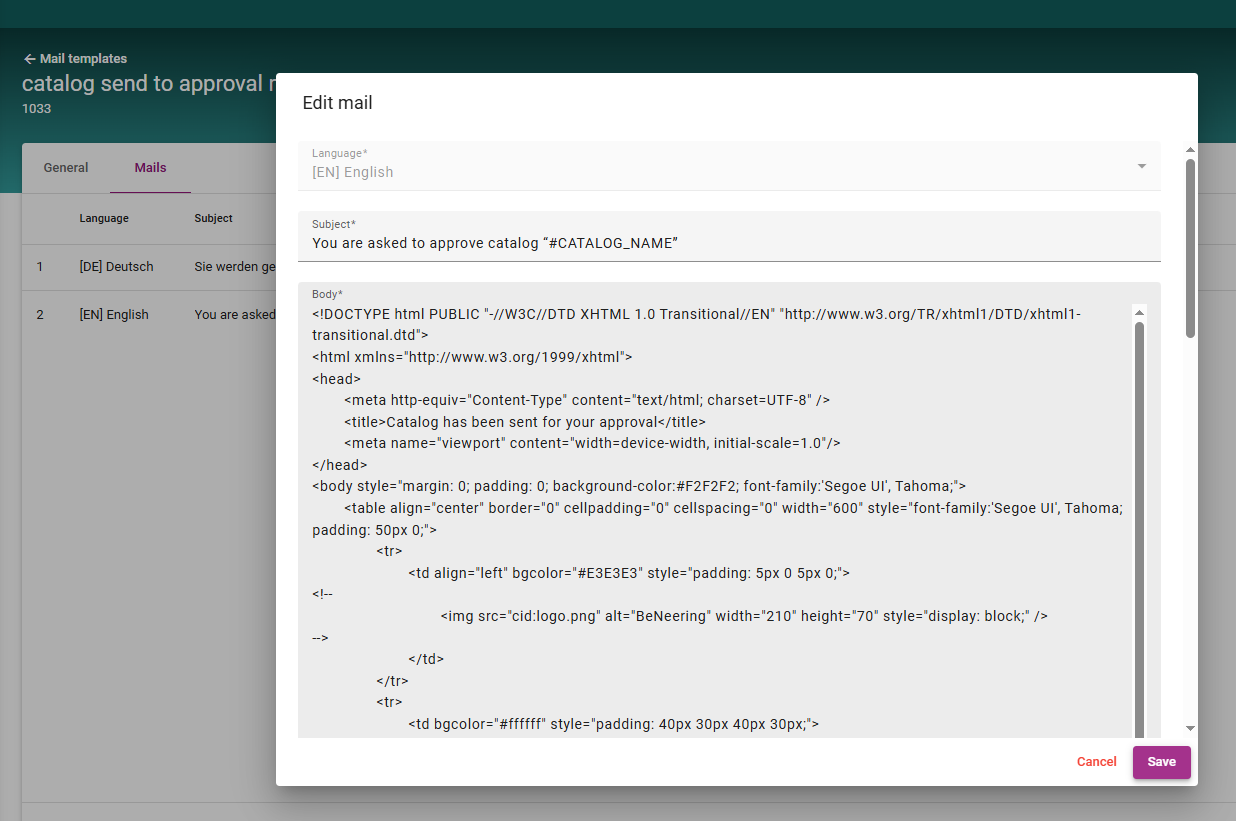Click the Subject column header
Image resolution: width=1236 pixels, height=821 pixels.
click(213, 218)
